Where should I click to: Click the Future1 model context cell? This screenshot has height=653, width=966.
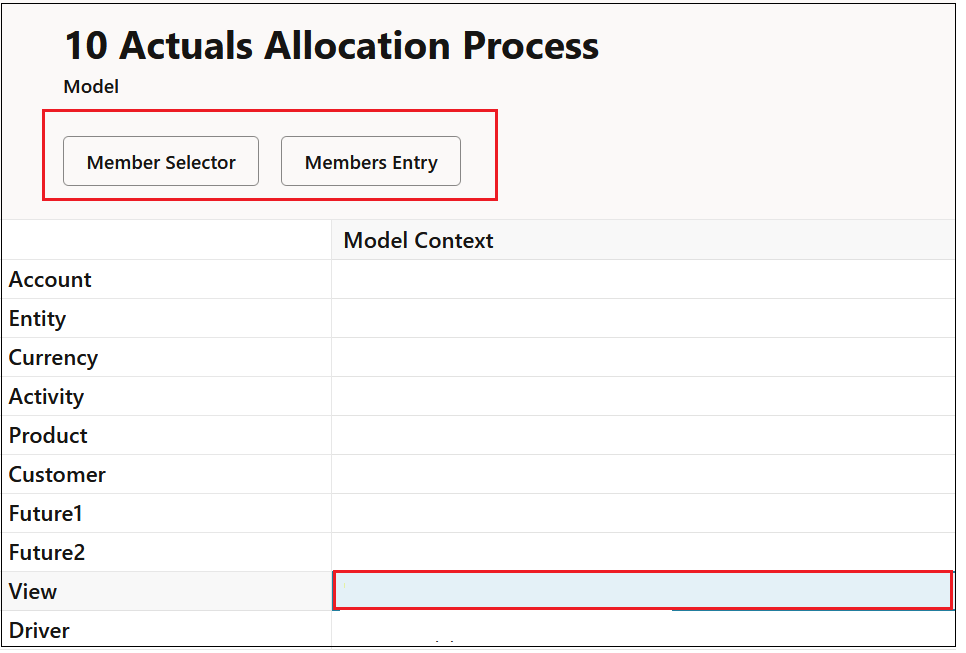tap(643, 513)
